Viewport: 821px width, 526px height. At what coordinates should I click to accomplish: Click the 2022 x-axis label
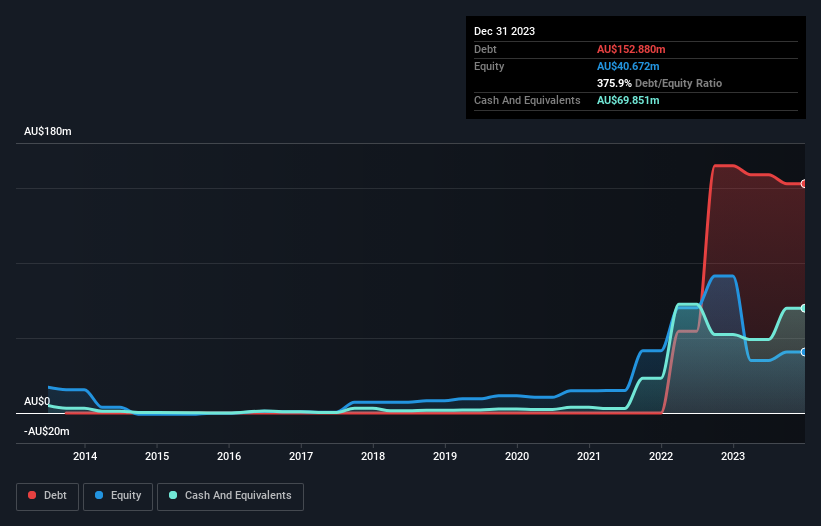[x=661, y=456]
